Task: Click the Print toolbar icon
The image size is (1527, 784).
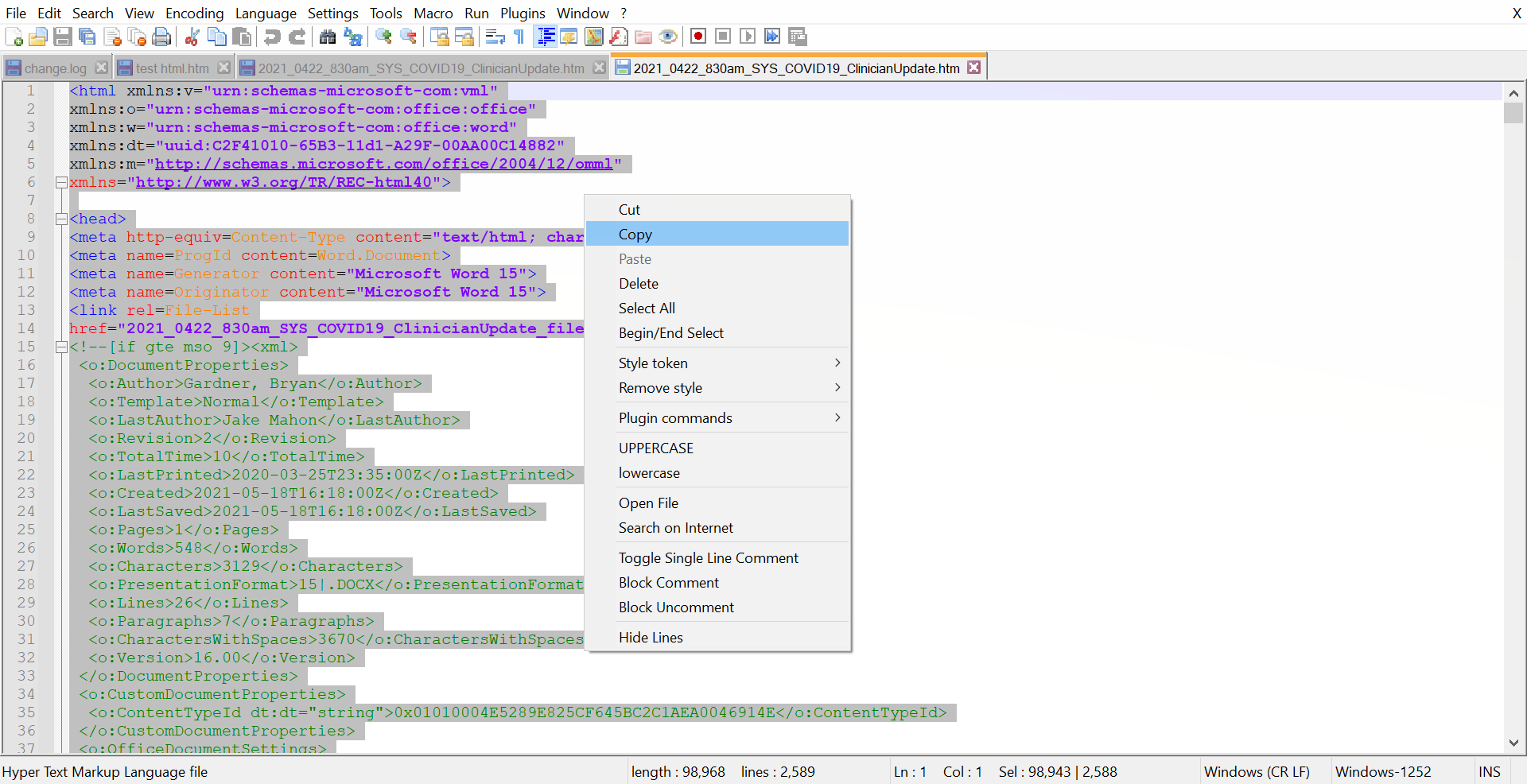Action: [161, 37]
